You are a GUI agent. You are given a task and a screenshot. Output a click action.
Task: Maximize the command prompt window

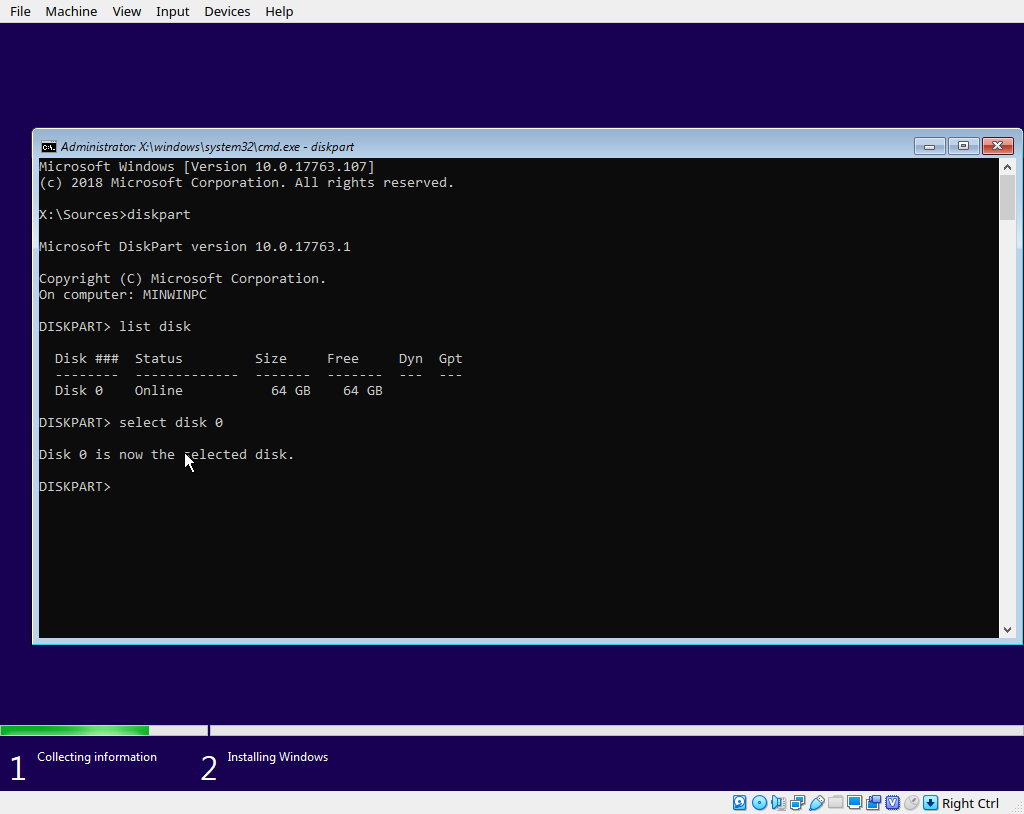pos(963,146)
